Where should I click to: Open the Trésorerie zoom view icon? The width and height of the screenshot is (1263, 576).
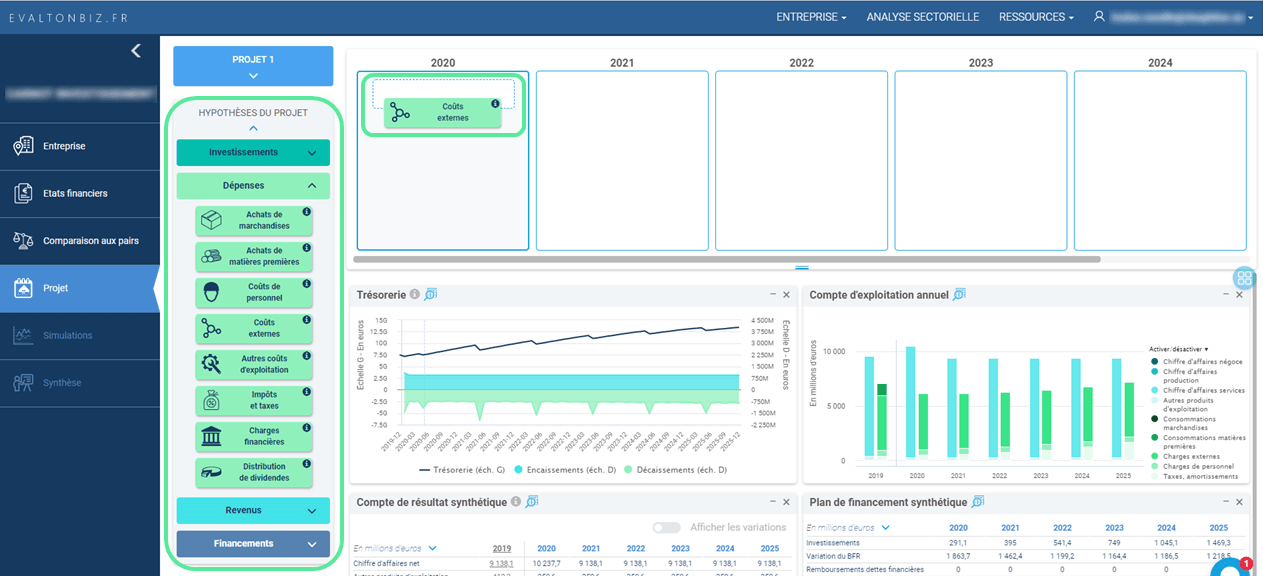click(x=431, y=295)
